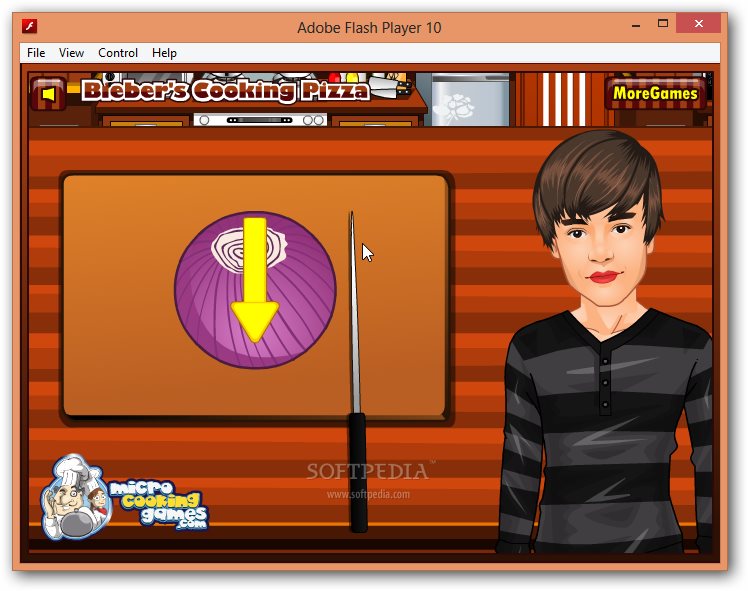
Task: Click the Bieber's Cooking Pizza title
Action: pyautogui.click(x=226, y=91)
